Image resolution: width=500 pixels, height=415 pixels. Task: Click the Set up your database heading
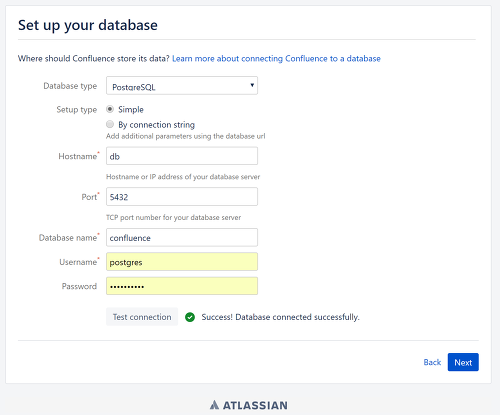88,25
